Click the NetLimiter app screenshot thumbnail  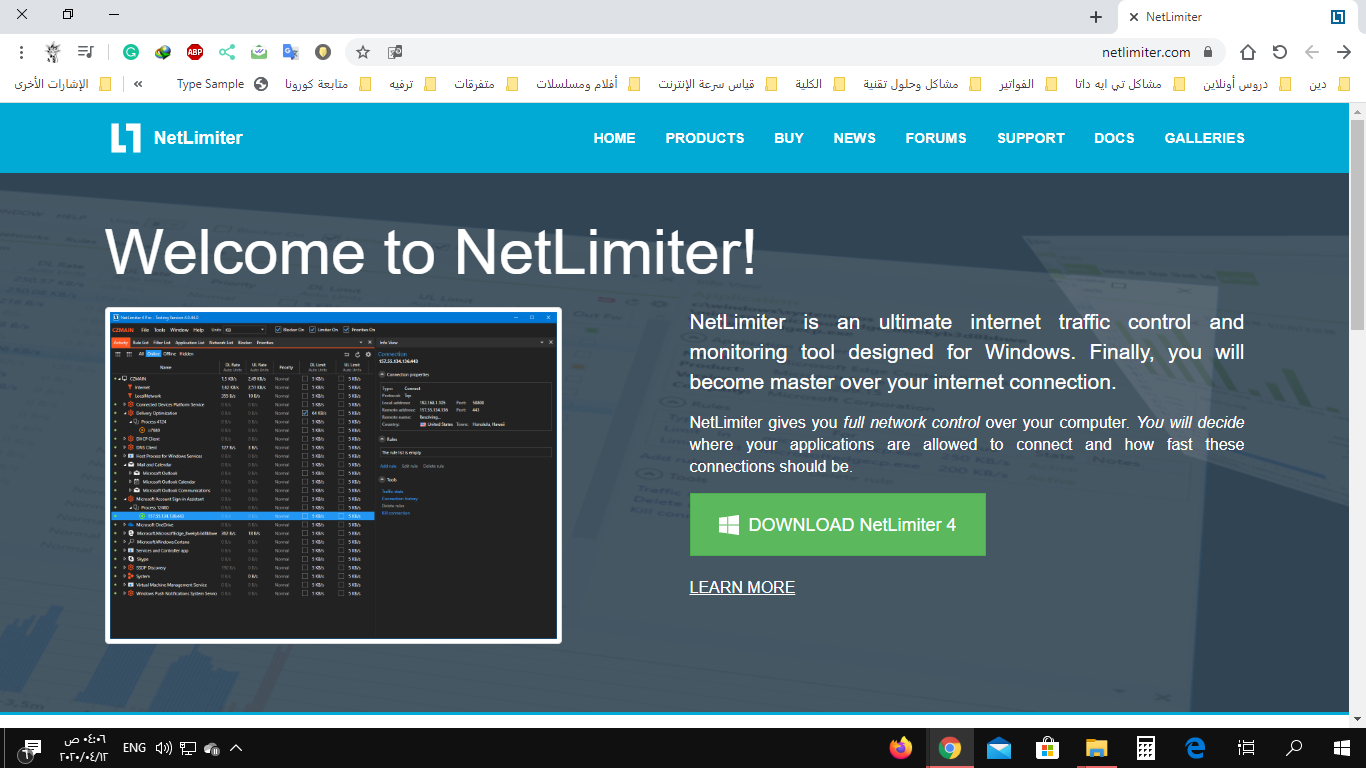[333, 475]
